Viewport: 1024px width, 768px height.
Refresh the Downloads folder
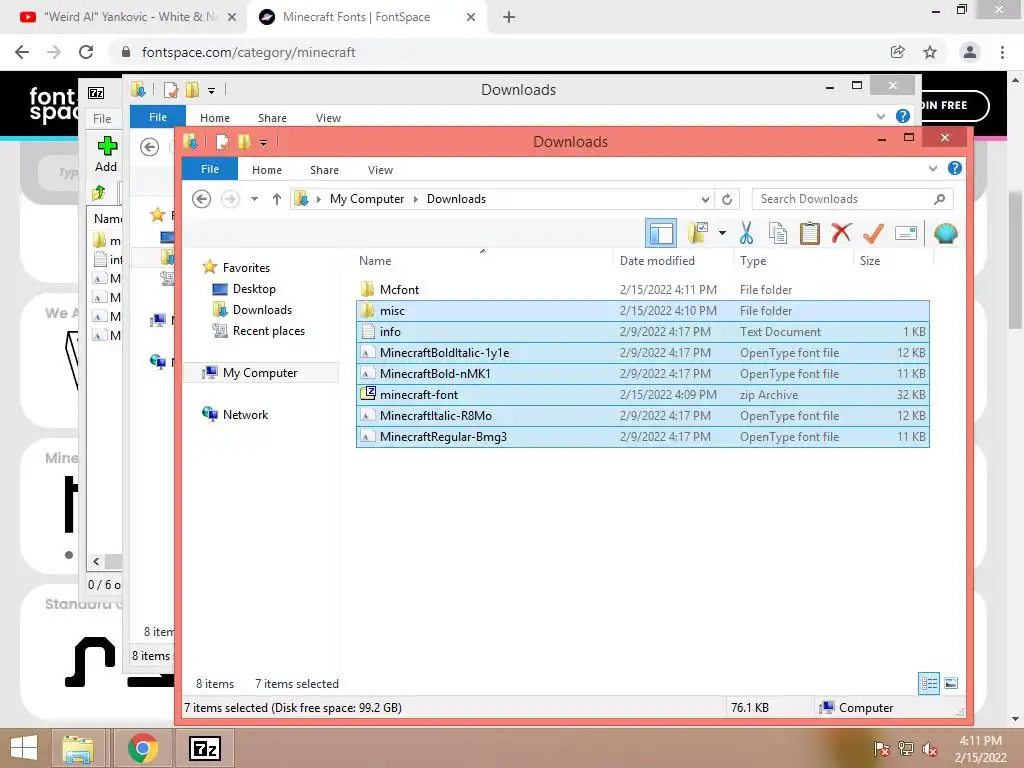[x=727, y=199]
